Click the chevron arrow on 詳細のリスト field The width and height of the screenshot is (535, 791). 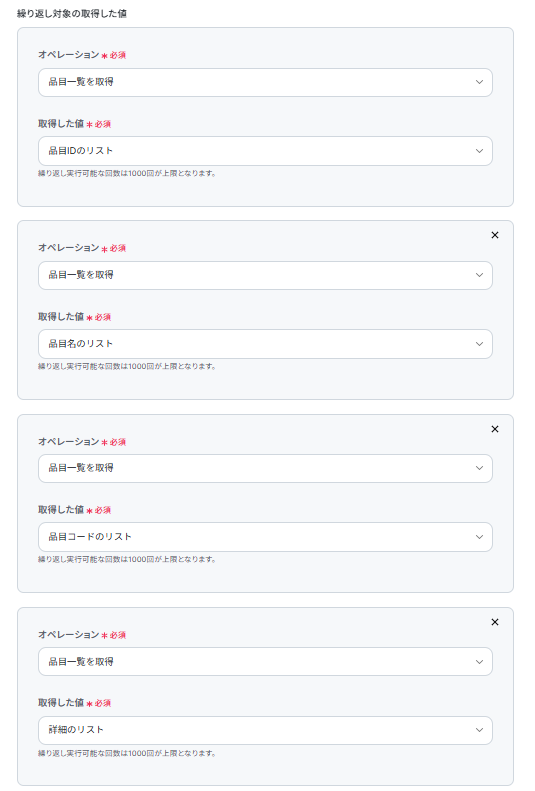point(480,730)
